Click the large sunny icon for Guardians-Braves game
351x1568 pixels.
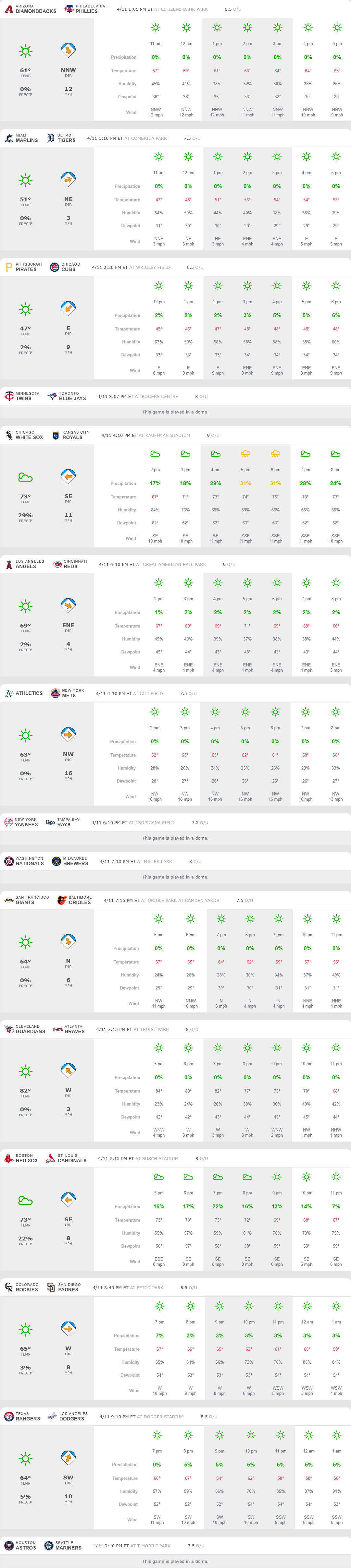pyautogui.click(x=25, y=1071)
